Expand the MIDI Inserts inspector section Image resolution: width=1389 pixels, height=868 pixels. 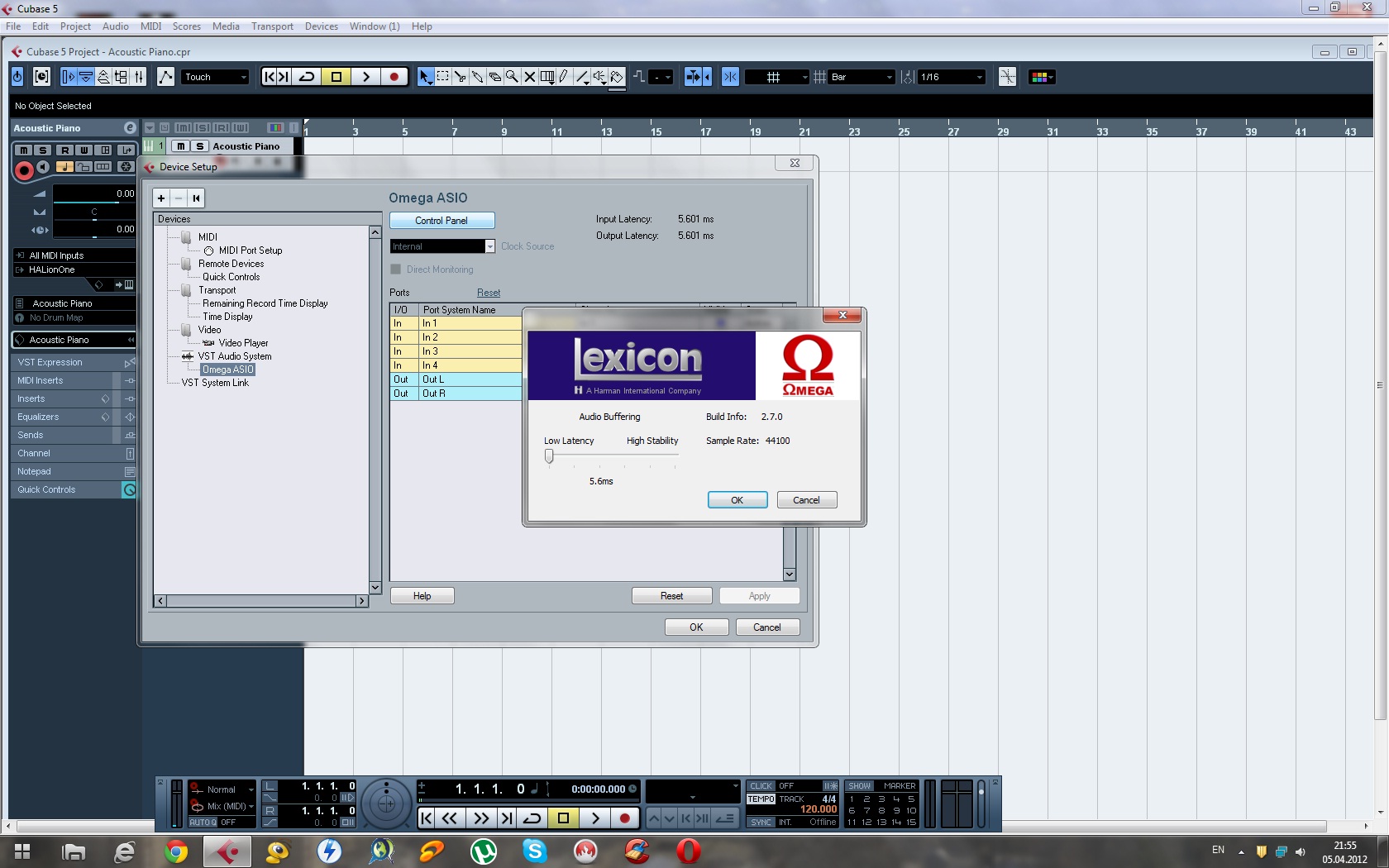pos(74,380)
